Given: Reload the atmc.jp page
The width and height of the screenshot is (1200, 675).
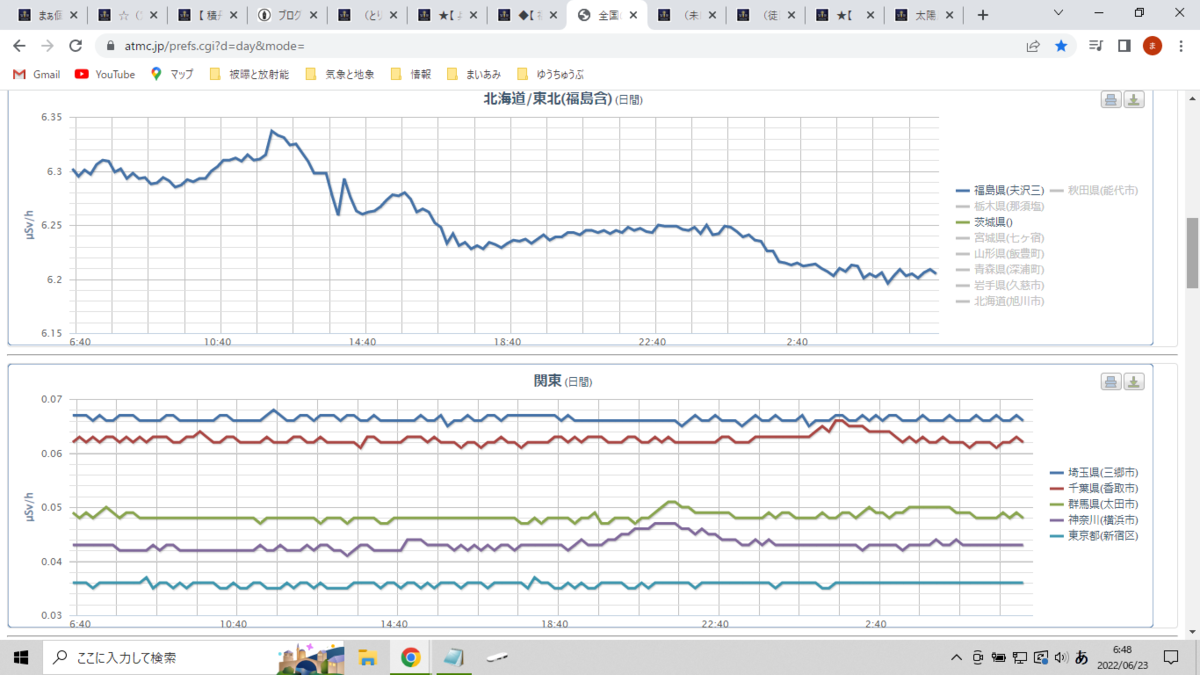Looking at the screenshot, I should click(75, 46).
